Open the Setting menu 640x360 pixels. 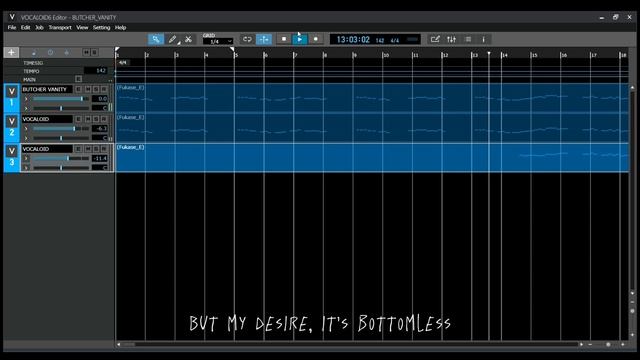pos(101,27)
